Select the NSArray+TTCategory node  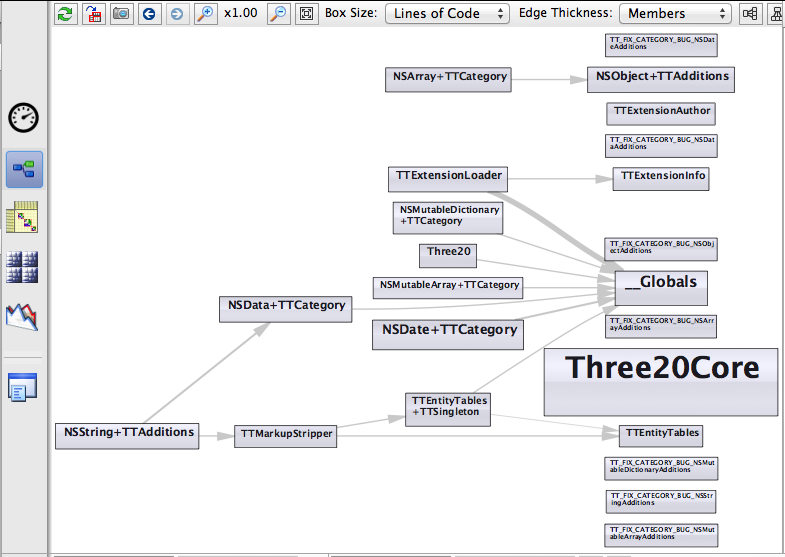448,80
